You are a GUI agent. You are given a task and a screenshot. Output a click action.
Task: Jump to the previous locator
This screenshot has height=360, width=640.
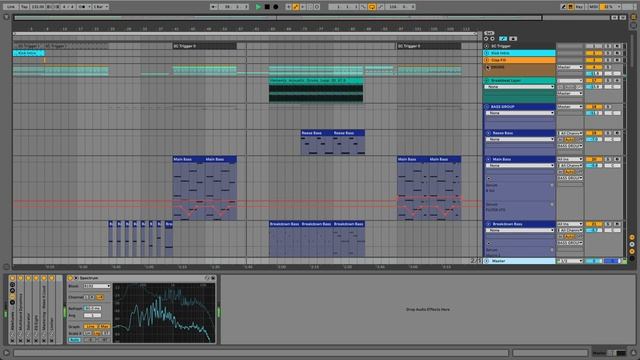click(486, 38)
